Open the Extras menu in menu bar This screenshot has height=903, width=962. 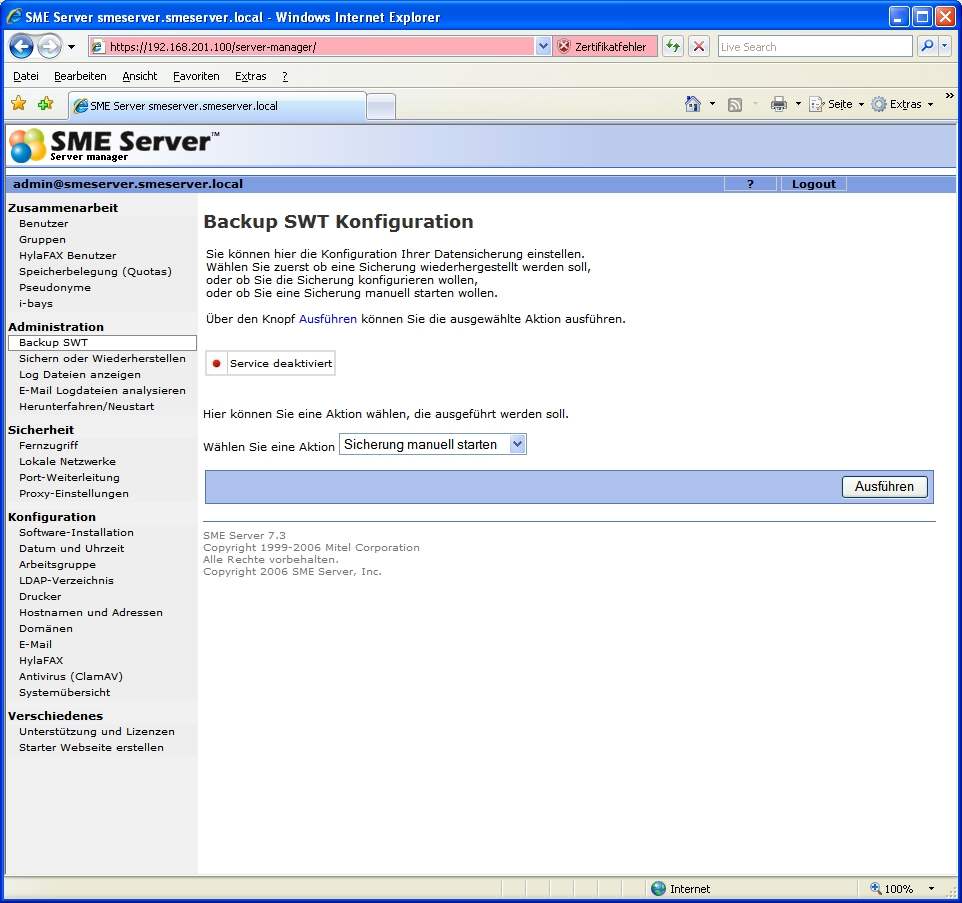[x=250, y=76]
